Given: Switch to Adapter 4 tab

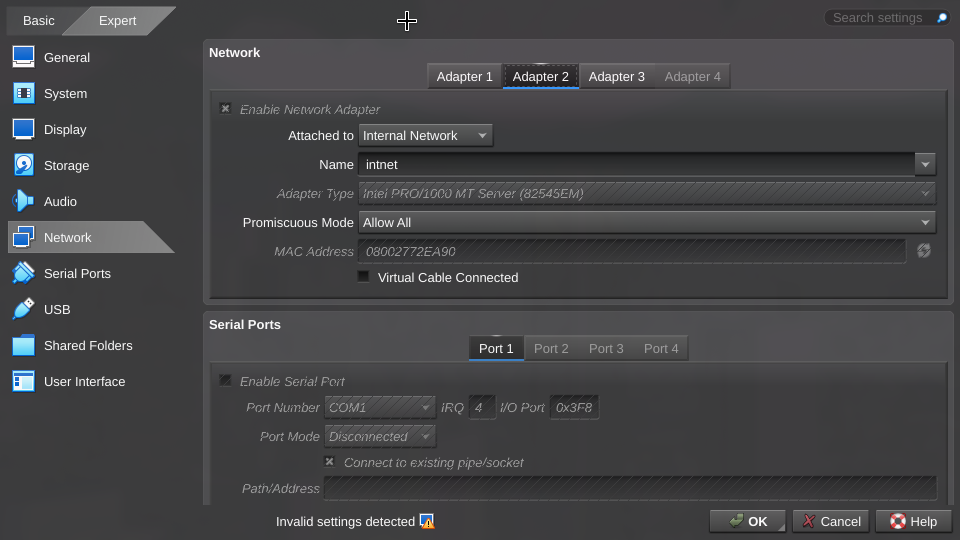Looking at the screenshot, I should (x=692, y=77).
